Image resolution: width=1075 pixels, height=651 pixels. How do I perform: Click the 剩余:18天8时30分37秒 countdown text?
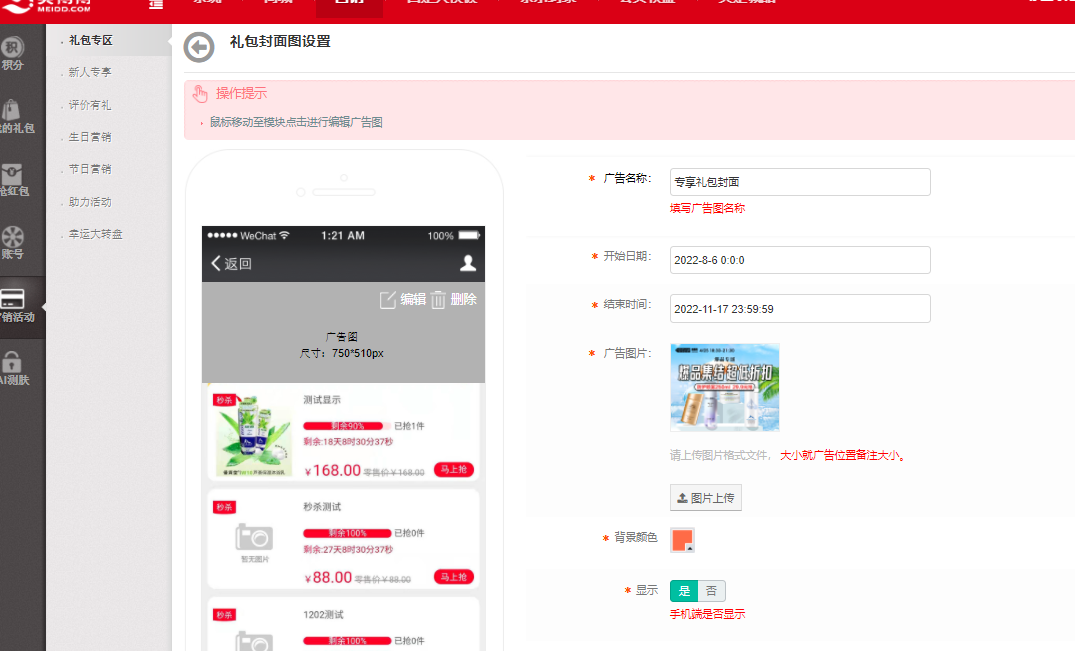(348, 442)
